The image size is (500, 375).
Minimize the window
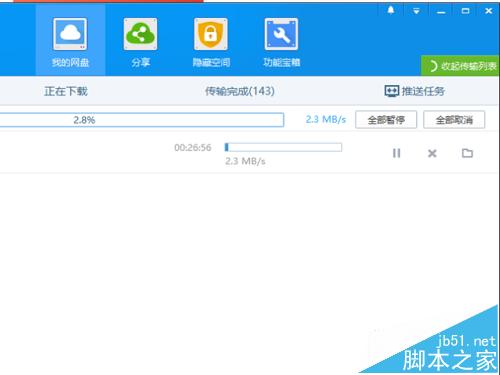coord(441,12)
